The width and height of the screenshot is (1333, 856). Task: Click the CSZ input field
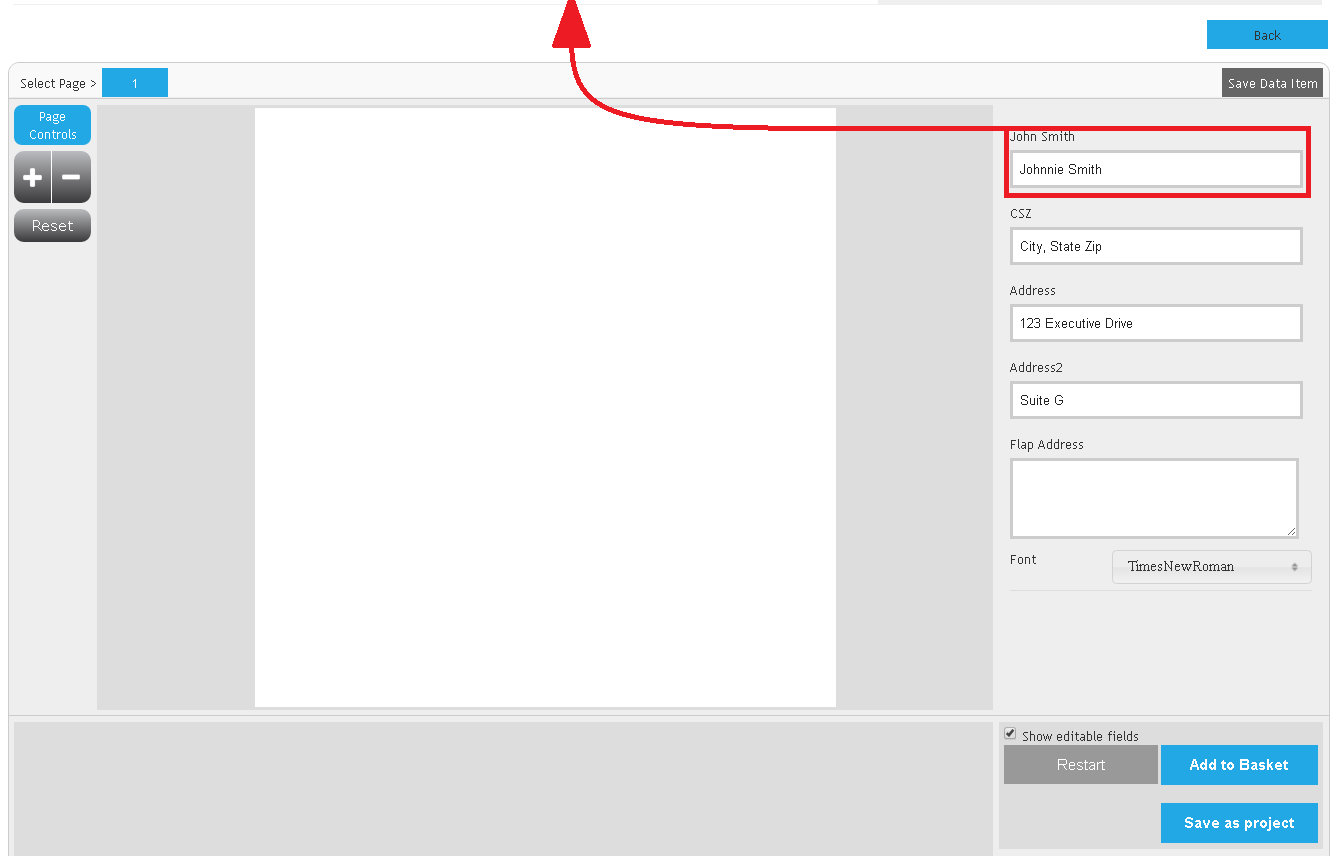[x=1155, y=247]
